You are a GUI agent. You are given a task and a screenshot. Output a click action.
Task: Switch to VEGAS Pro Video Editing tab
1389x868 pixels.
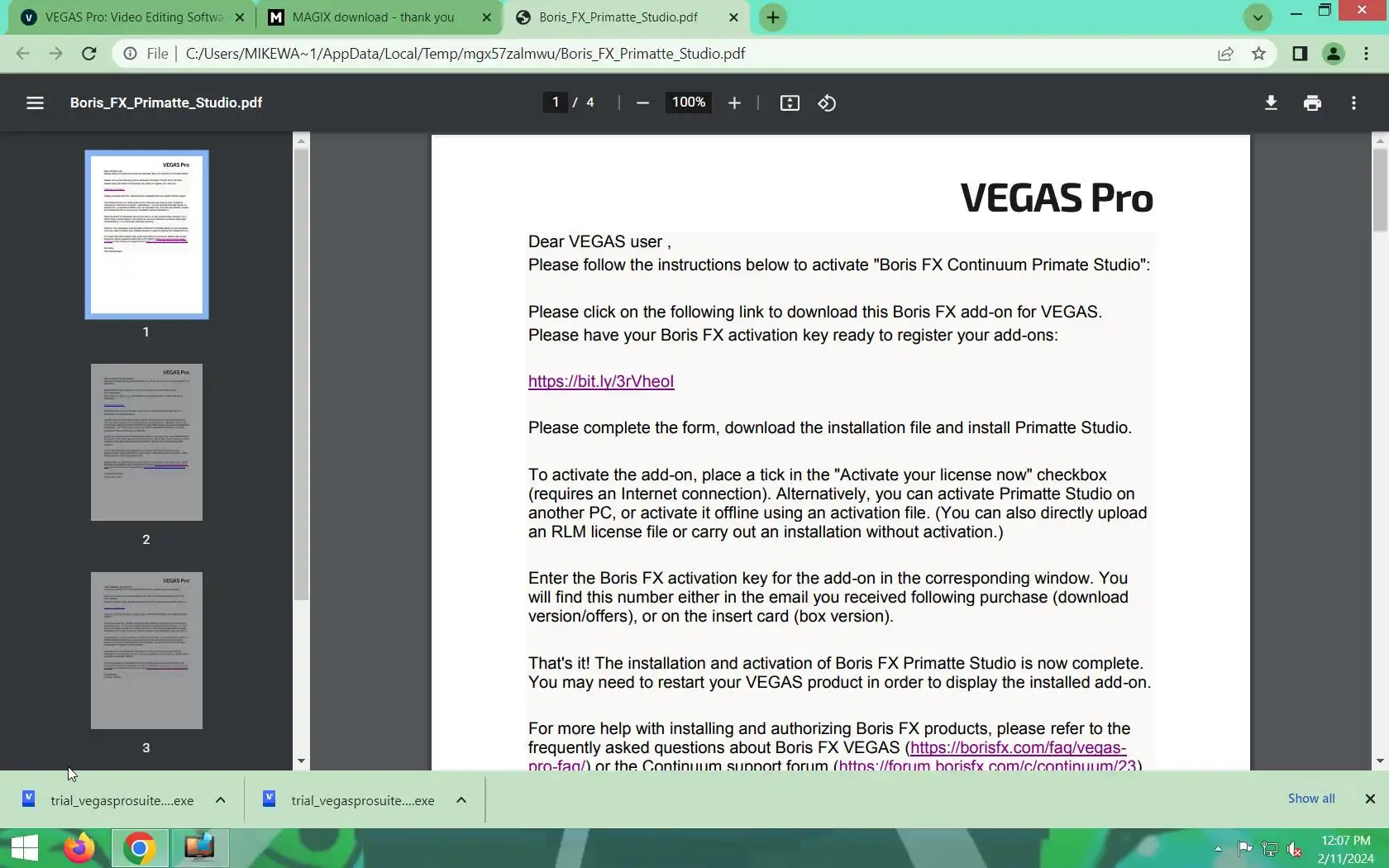[132, 17]
